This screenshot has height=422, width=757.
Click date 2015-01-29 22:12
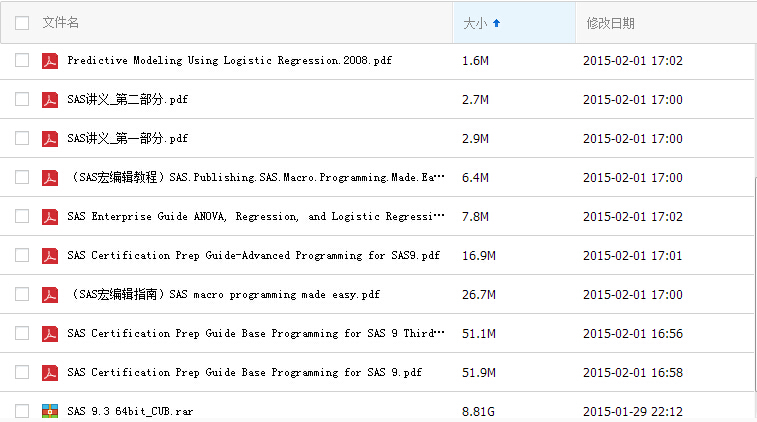coord(633,412)
